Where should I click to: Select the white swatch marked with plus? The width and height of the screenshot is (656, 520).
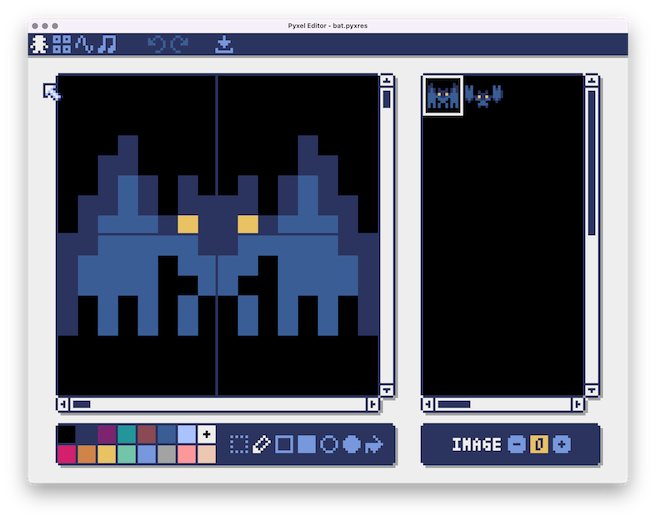[x=206, y=434]
